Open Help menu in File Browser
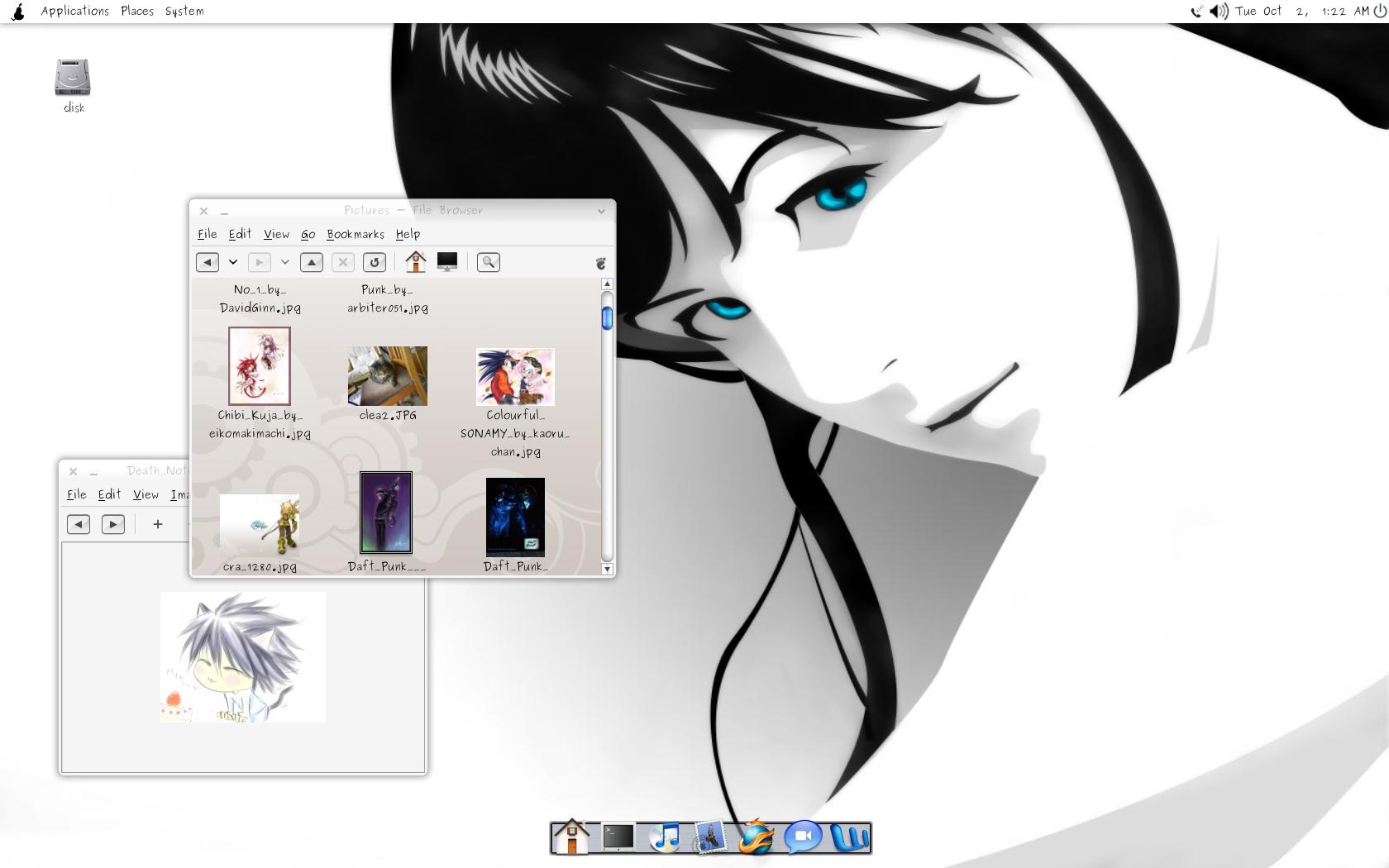The width and height of the screenshot is (1389, 868). coord(408,234)
